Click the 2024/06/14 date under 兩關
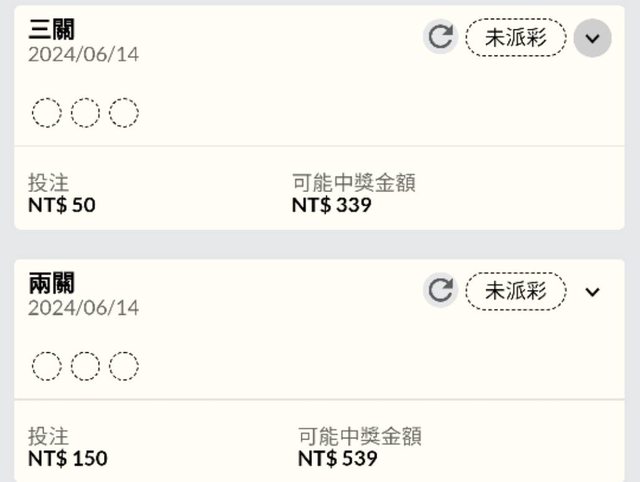 83,308
